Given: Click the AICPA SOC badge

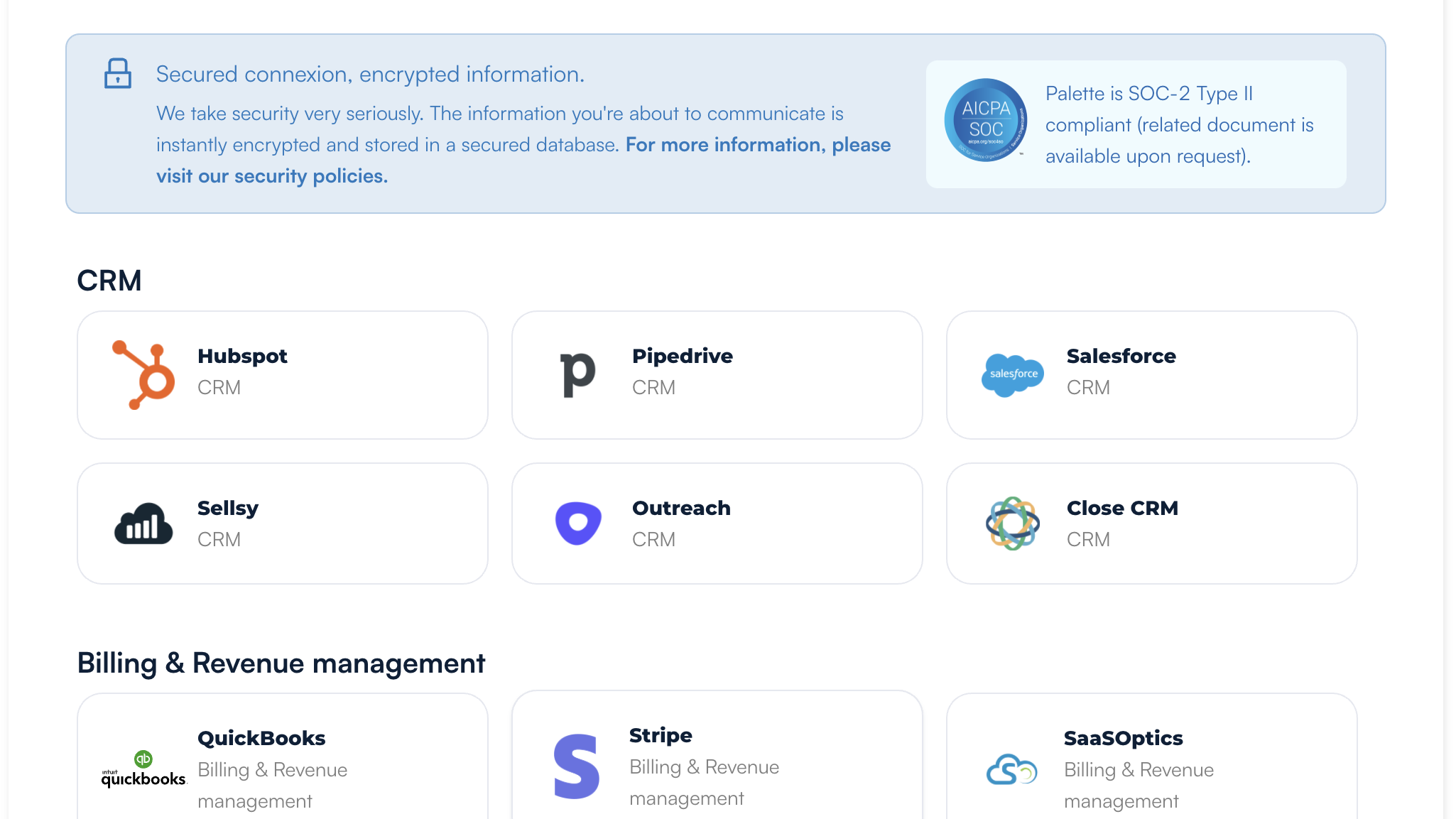Looking at the screenshot, I should point(985,120).
